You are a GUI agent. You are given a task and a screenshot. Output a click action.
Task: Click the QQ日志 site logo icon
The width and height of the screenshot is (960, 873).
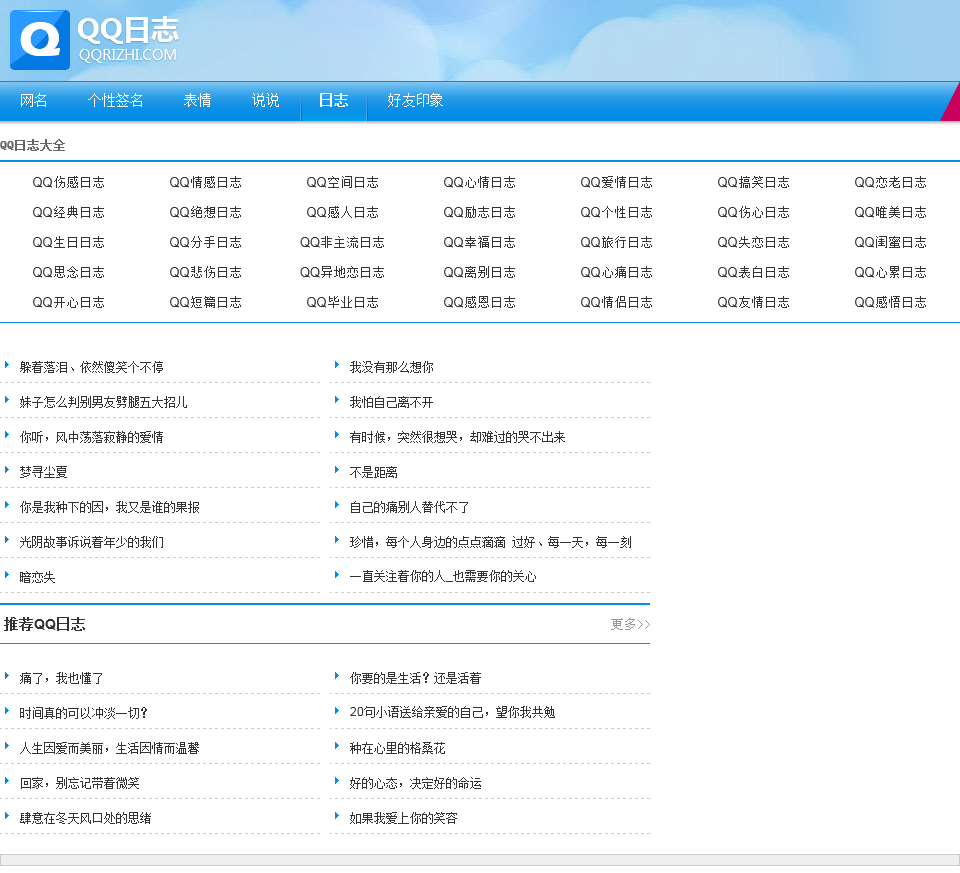[40, 40]
